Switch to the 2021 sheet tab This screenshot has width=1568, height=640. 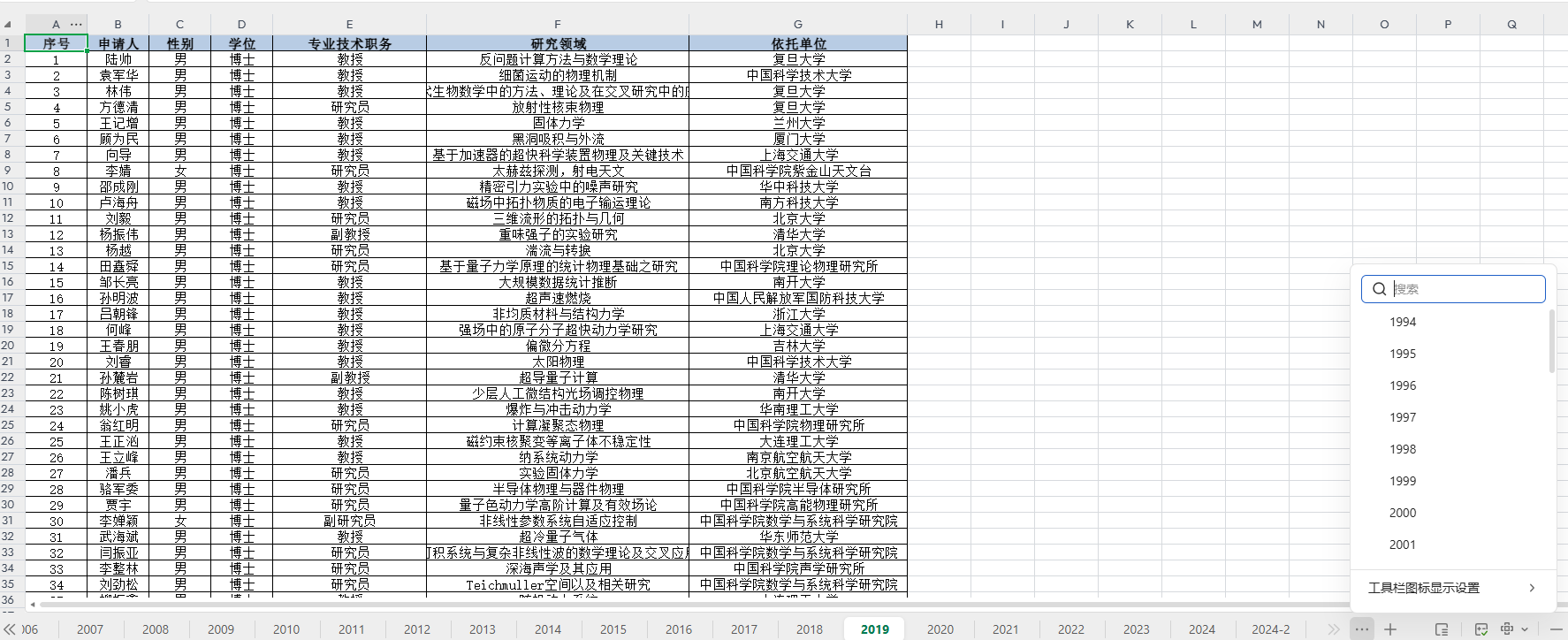[1006, 629]
